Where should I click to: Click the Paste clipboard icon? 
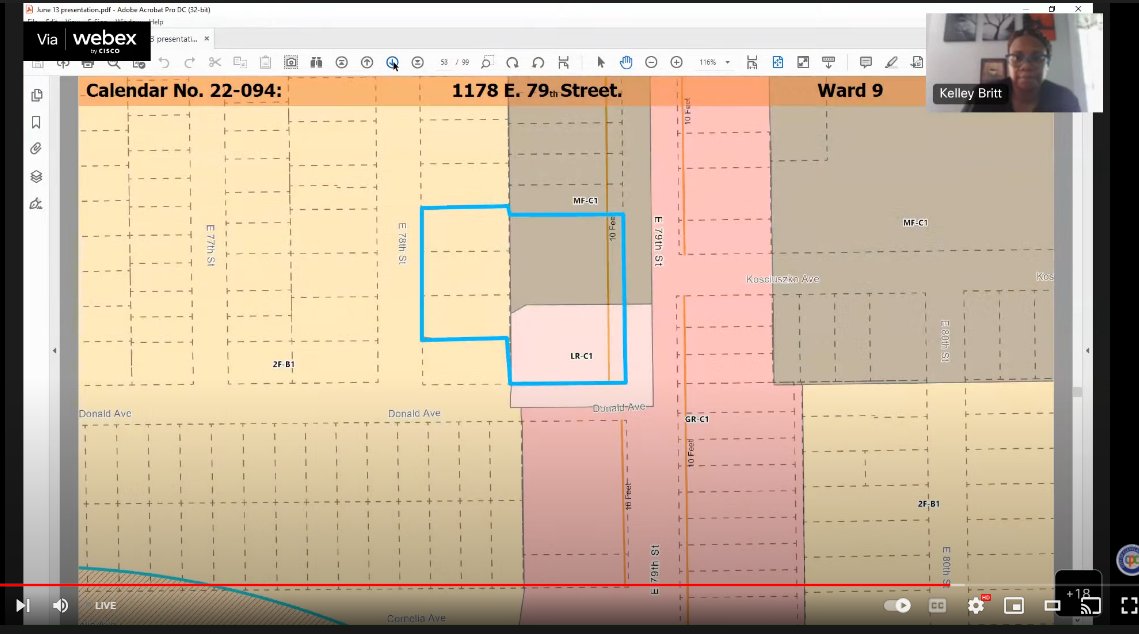265,62
